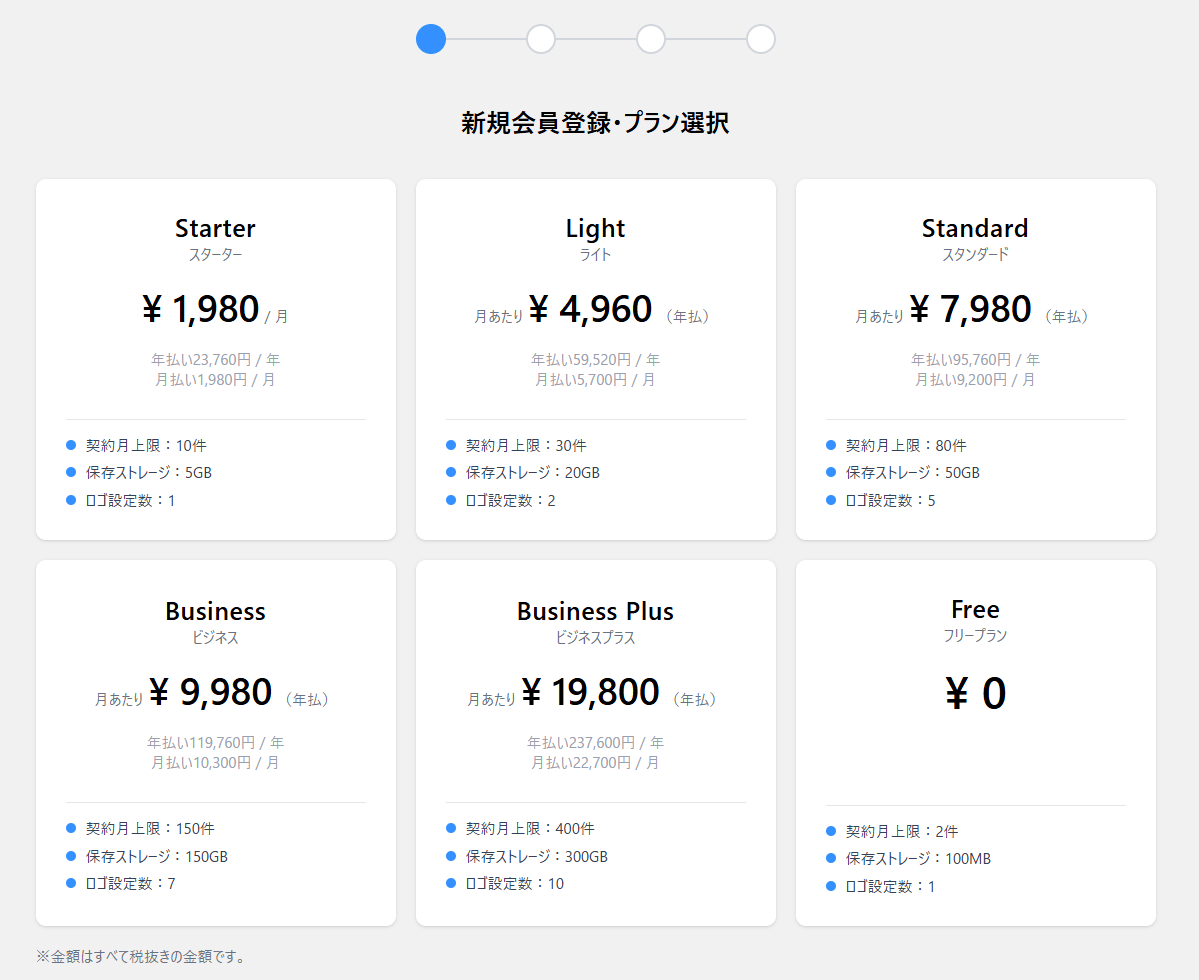Viewport: 1199px width, 980px height.
Task: Click bullet beside Business Plus ロゴ設定数:10
Action: [x=451, y=883]
